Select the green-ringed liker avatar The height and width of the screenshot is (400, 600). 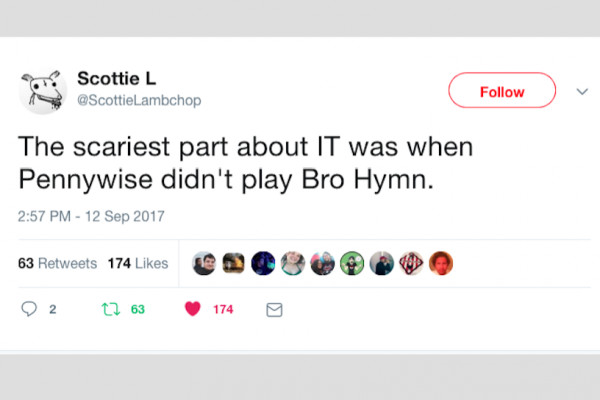(x=352, y=263)
